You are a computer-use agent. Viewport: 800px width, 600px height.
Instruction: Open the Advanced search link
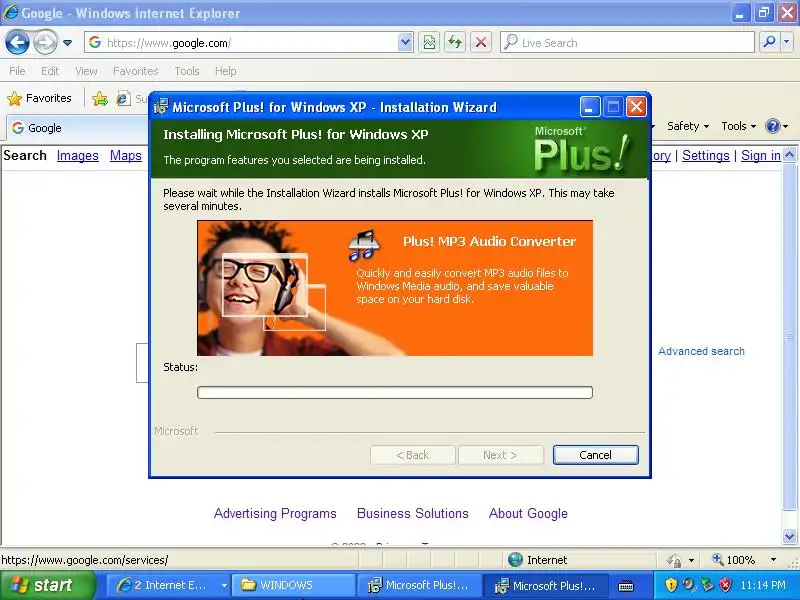coord(701,351)
